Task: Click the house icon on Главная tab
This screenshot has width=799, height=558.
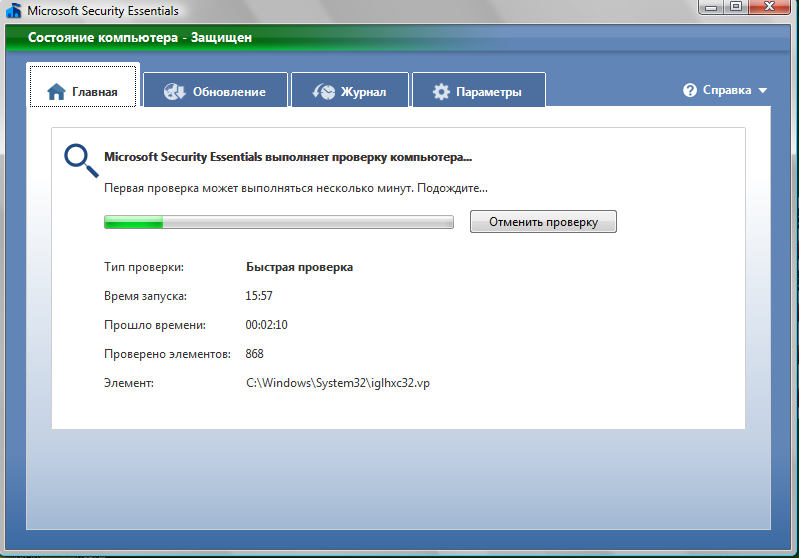Action: 56,92
